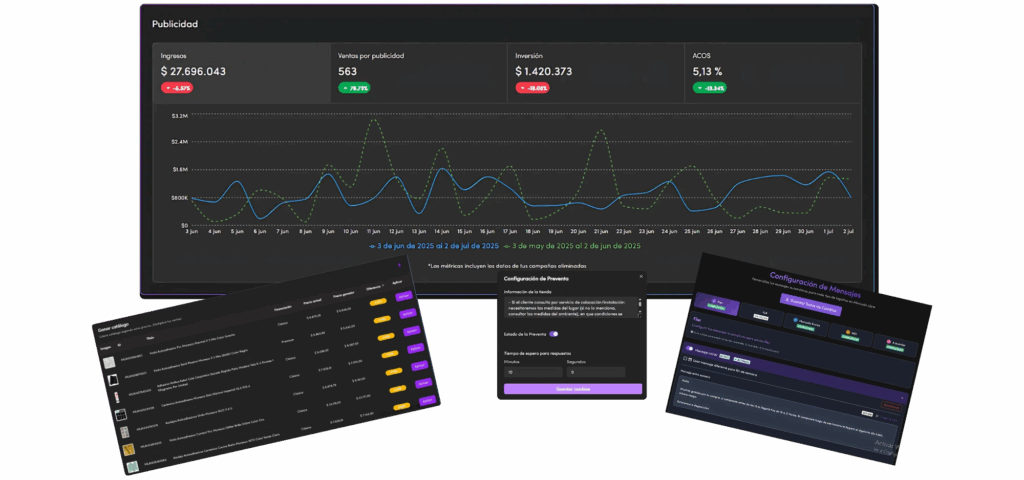Click the Configuración de Mensajes title
Screen dimensions: 1024x480
click(816, 285)
